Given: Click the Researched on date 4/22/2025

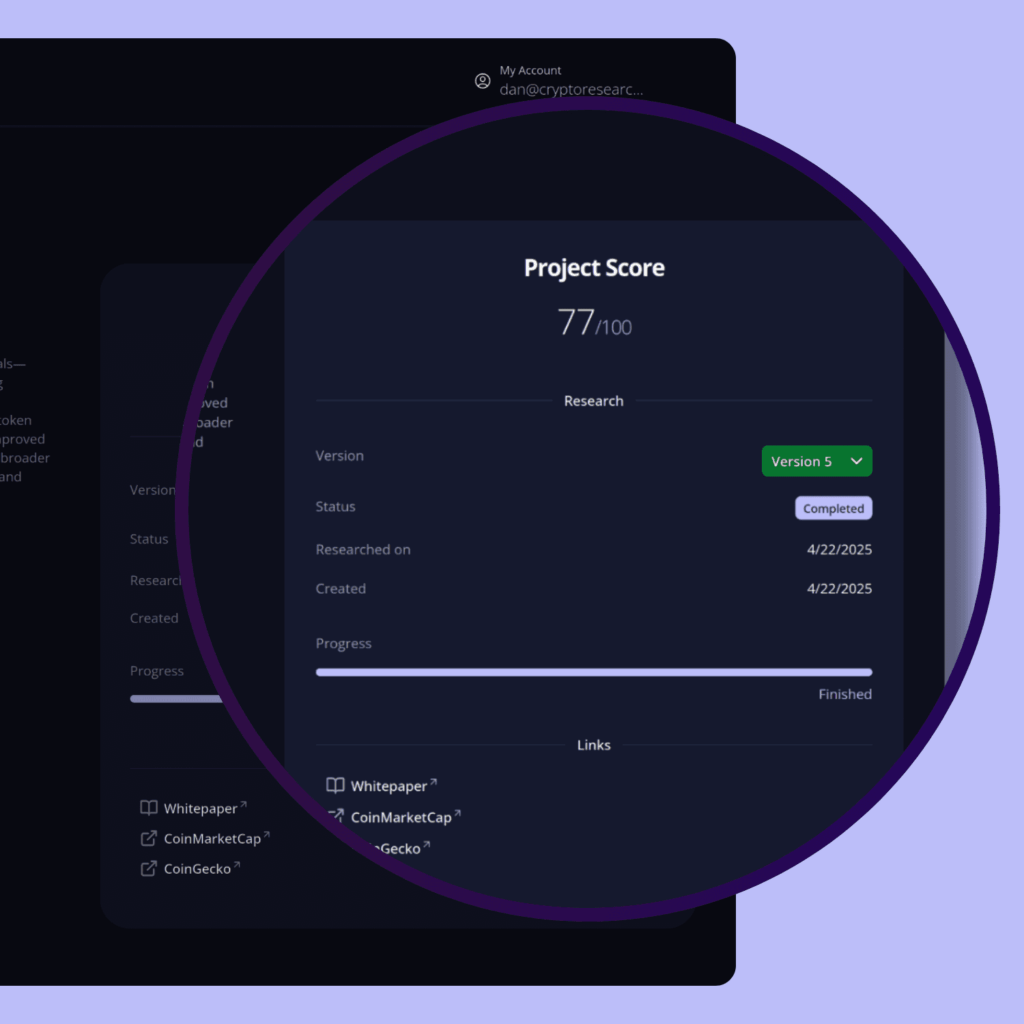Looking at the screenshot, I should tap(839, 549).
